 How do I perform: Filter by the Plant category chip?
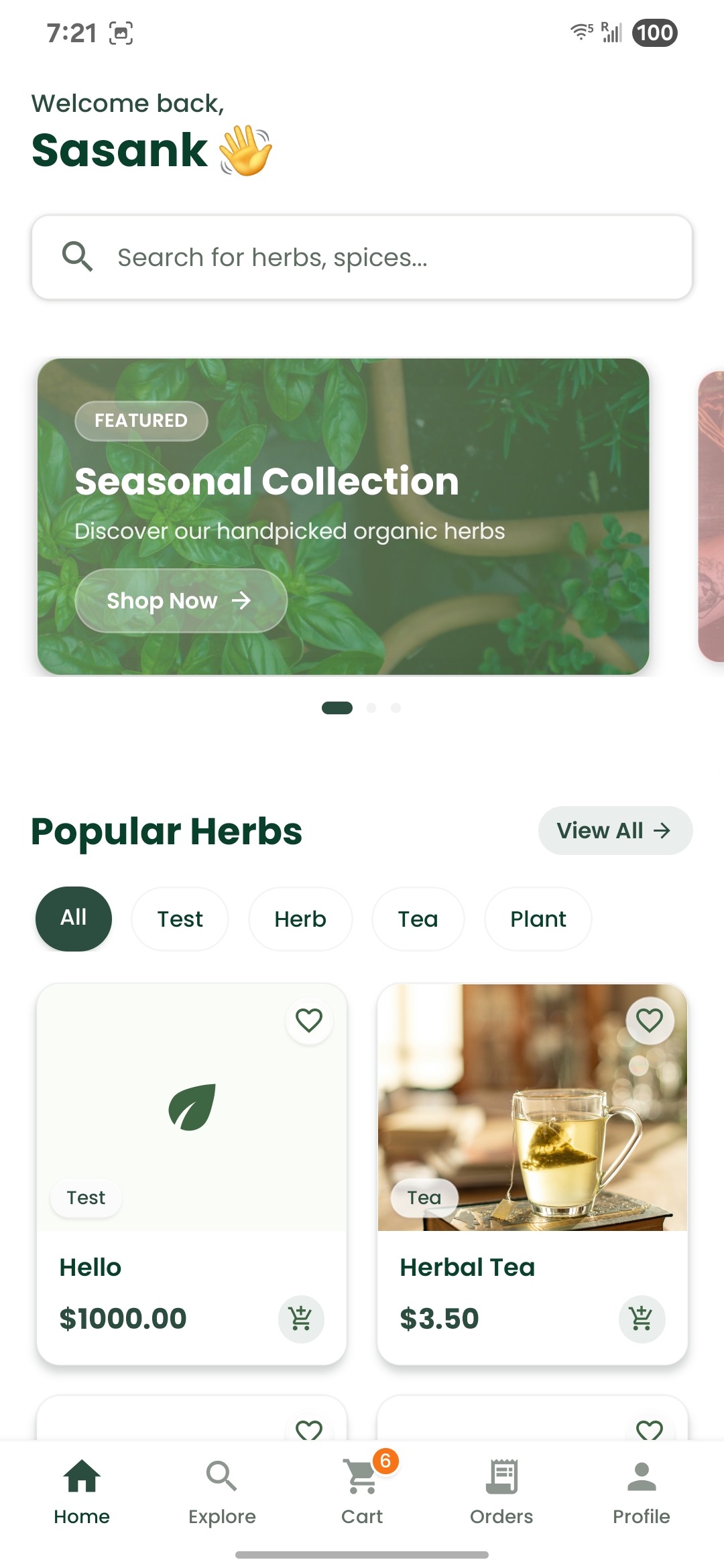point(538,919)
